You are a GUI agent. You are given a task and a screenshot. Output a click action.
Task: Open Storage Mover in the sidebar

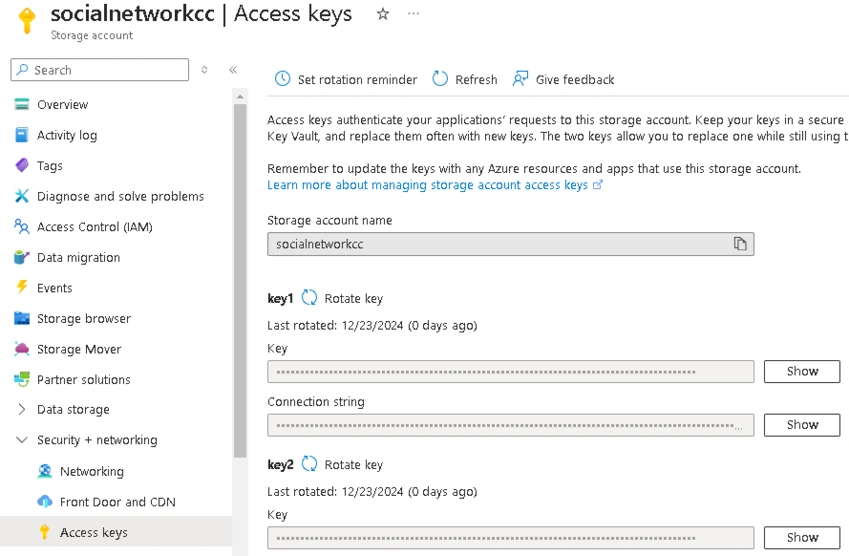79,349
